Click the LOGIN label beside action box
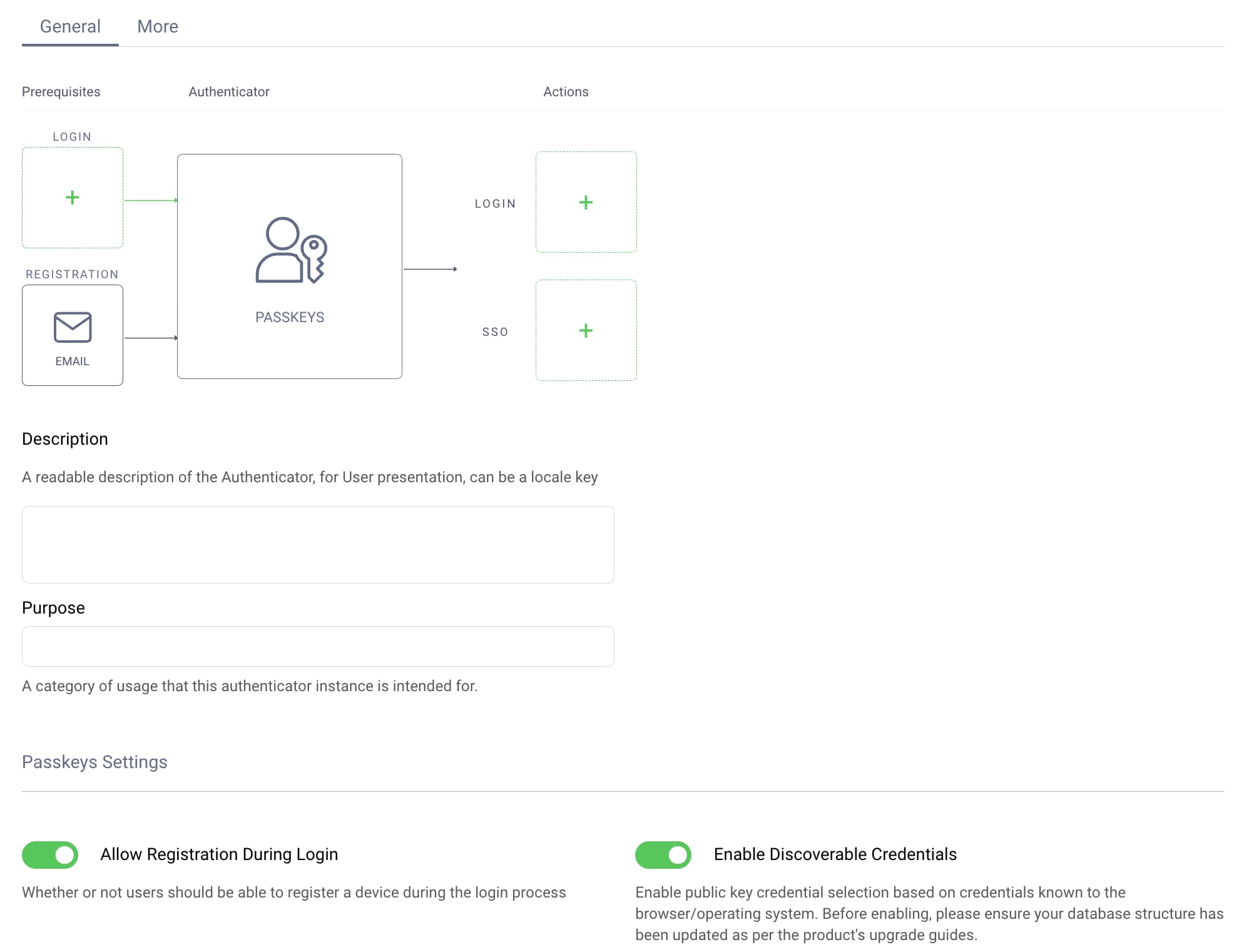Image resolution: width=1249 pixels, height=952 pixels. (495, 204)
